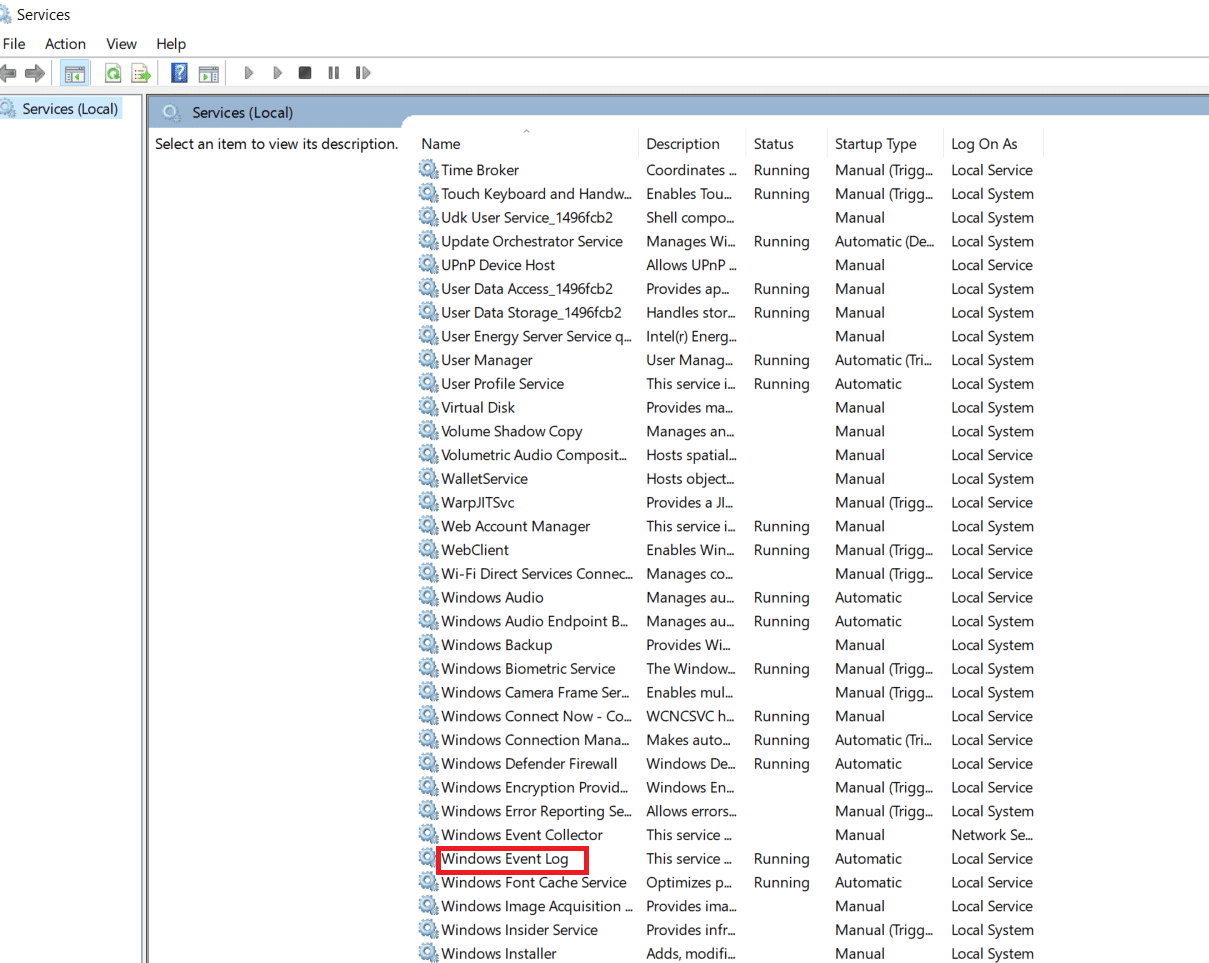
Task: Refresh the services list via toolbar
Action: (x=113, y=73)
